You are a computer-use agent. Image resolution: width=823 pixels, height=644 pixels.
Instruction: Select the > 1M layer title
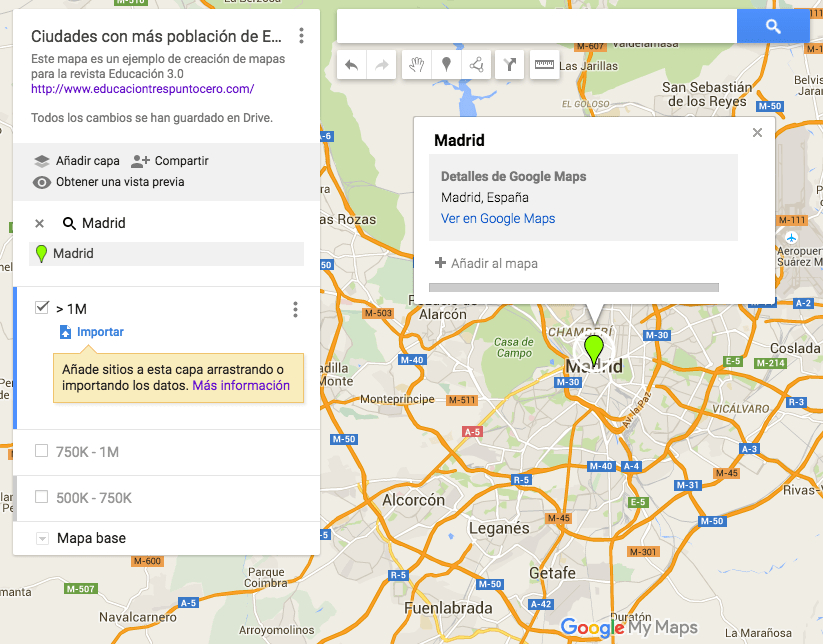point(71,309)
